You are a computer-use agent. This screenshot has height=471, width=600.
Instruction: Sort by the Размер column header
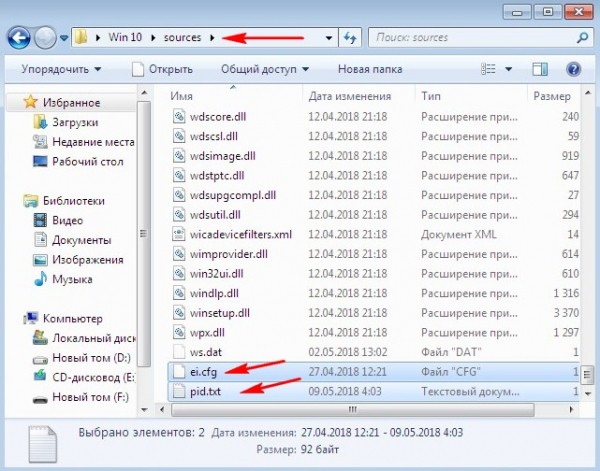tap(554, 96)
